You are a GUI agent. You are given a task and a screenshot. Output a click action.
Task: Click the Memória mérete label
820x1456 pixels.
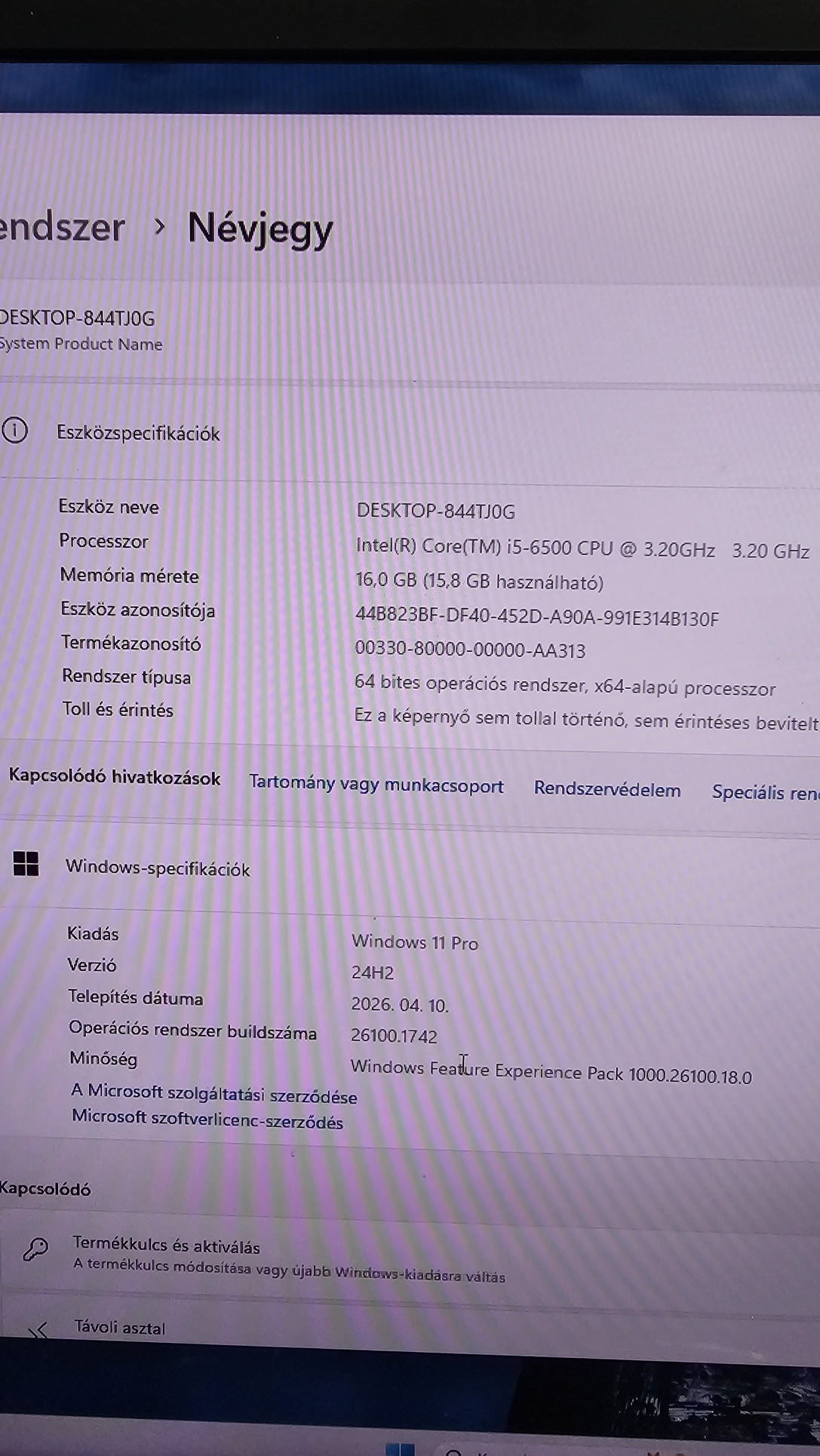click(x=129, y=576)
